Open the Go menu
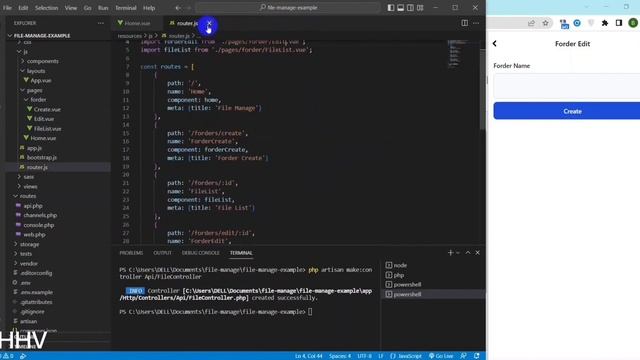 pyautogui.click(x=87, y=8)
